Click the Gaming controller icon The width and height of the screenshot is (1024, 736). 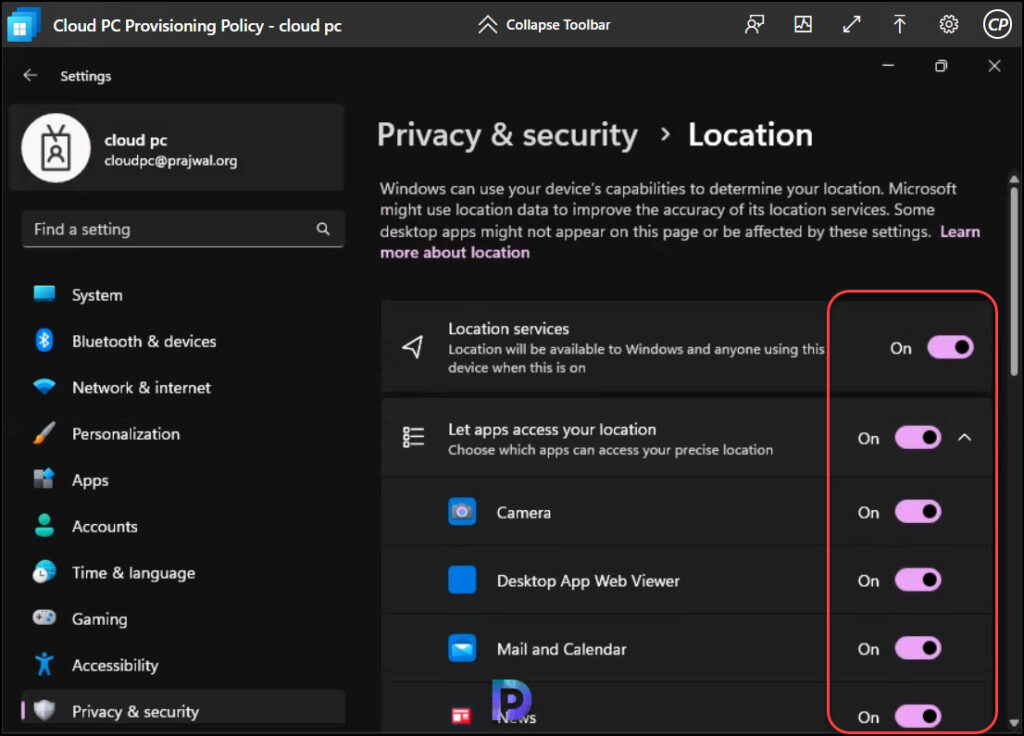click(44, 617)
